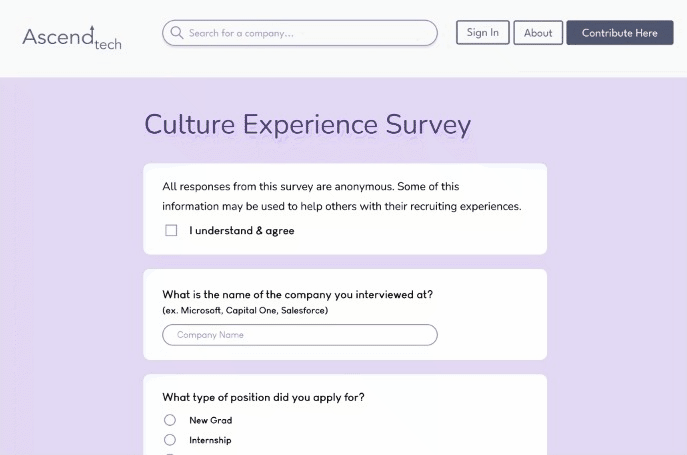Check the I understand & agree checkbox
687x455 pixels.
click(x=171, y=230)
